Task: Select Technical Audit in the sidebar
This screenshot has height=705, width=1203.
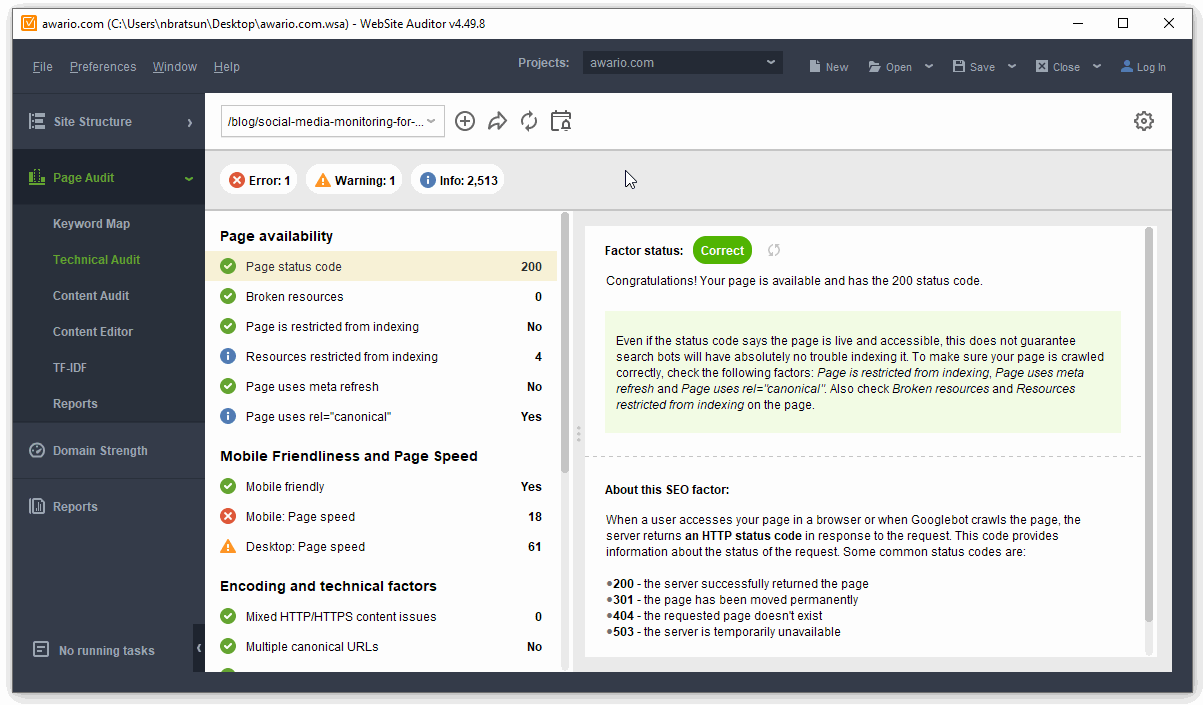Action: tap(96, 260)
